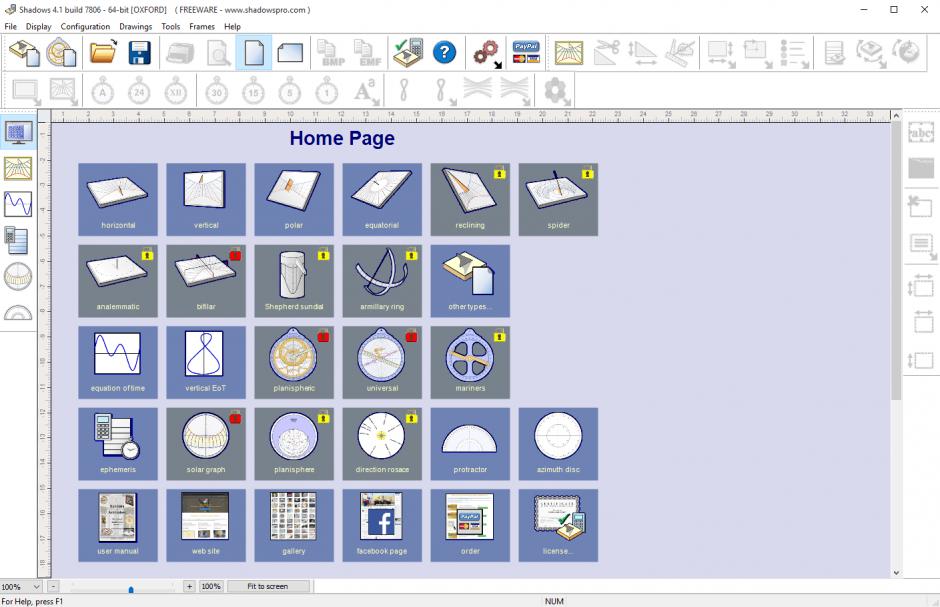Screen dimensions: 940x607
Task: Open the Drawings menu
Action: [136, 27]
